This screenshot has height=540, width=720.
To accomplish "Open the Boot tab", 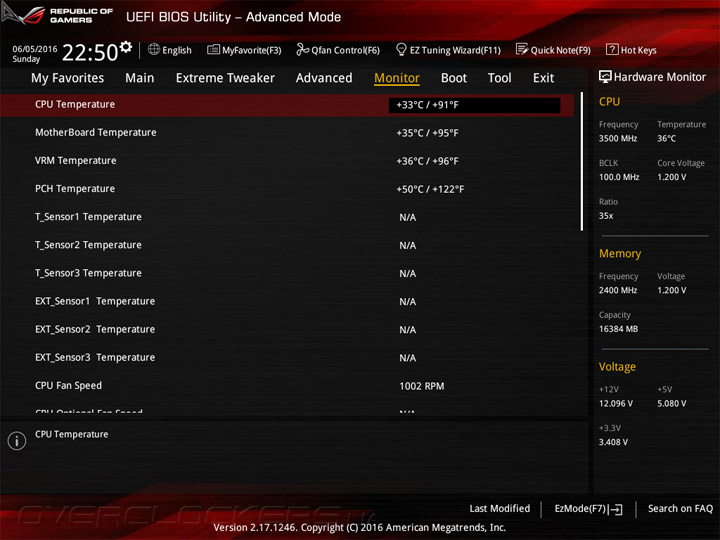I will [x=454, y=78].
